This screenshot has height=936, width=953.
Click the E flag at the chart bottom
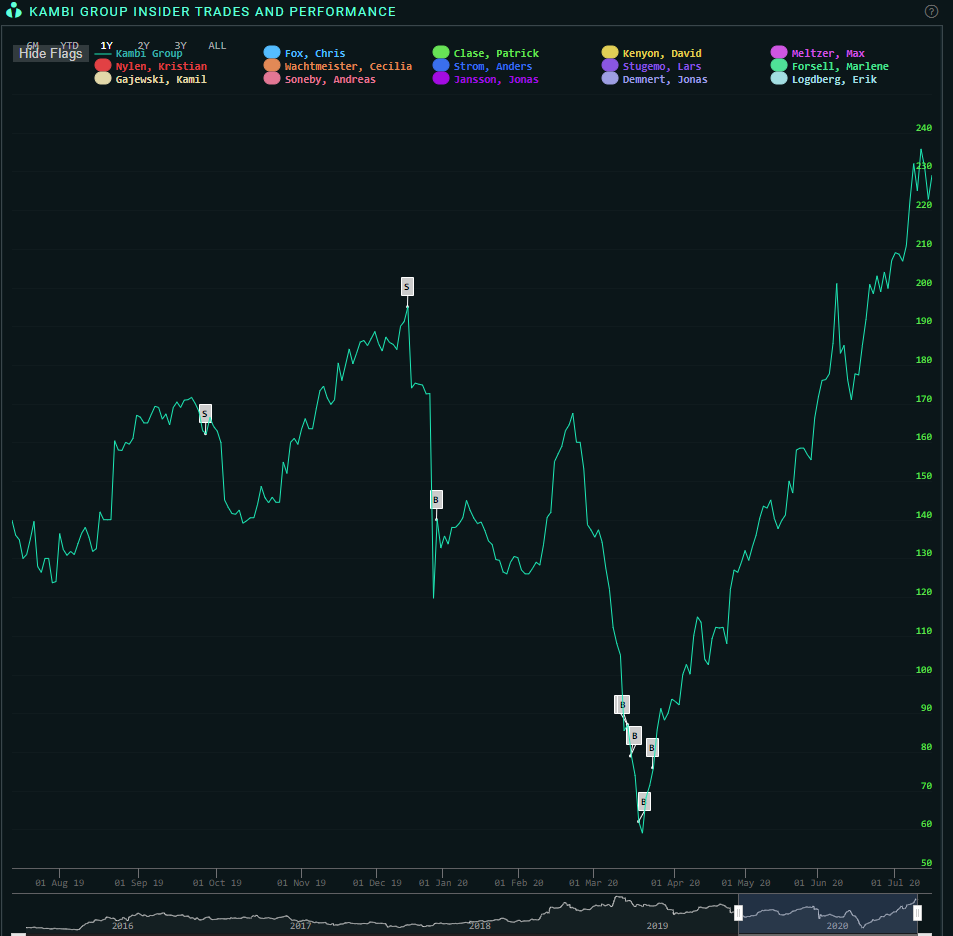644,801
